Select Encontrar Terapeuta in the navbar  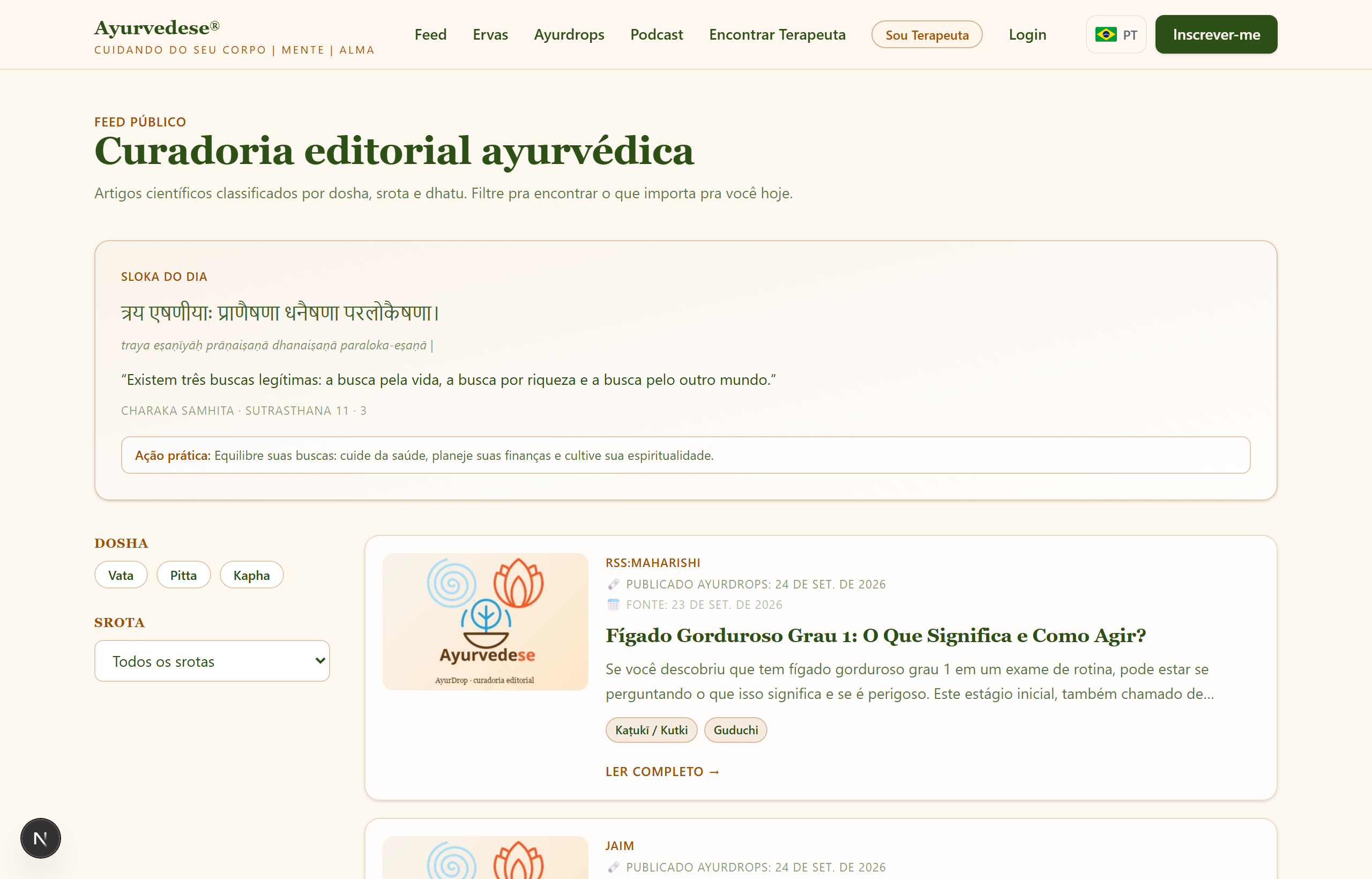[777, 35]
